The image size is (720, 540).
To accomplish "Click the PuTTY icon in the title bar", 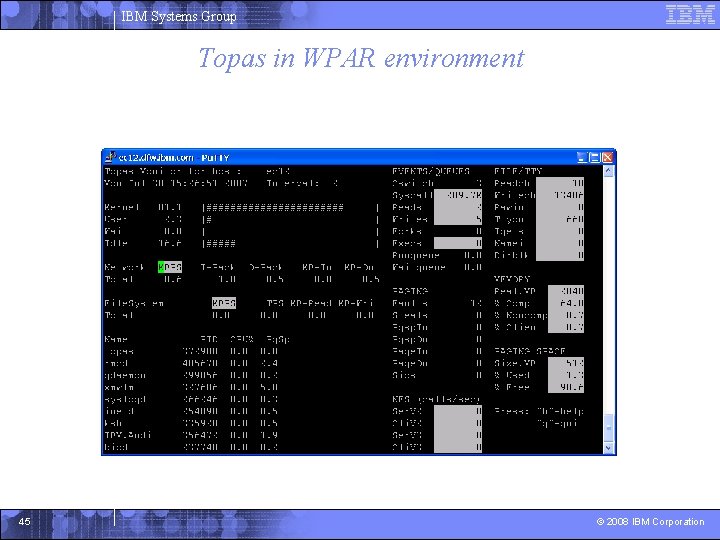I will 110,158.
